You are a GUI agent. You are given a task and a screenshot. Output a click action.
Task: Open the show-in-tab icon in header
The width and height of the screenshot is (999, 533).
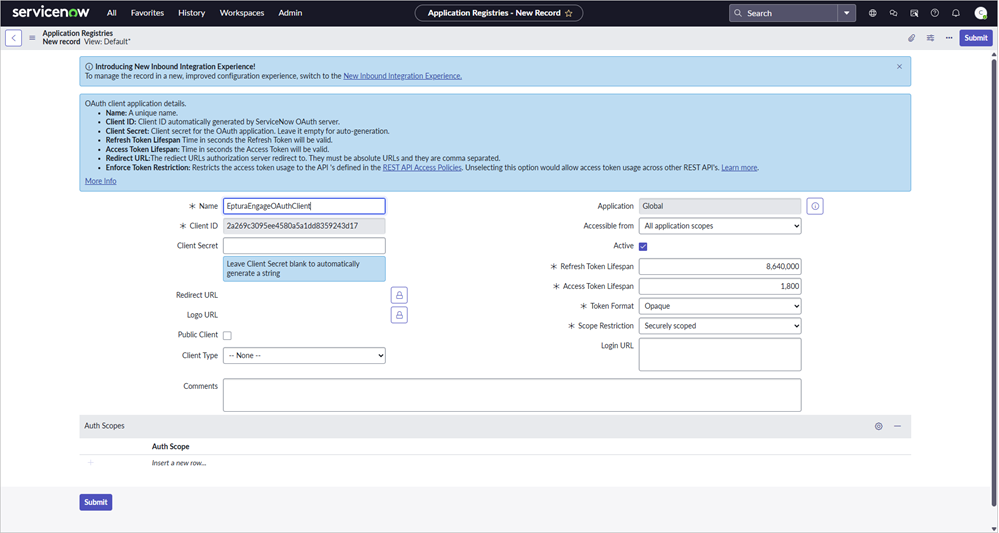click(x=914, y=13)
